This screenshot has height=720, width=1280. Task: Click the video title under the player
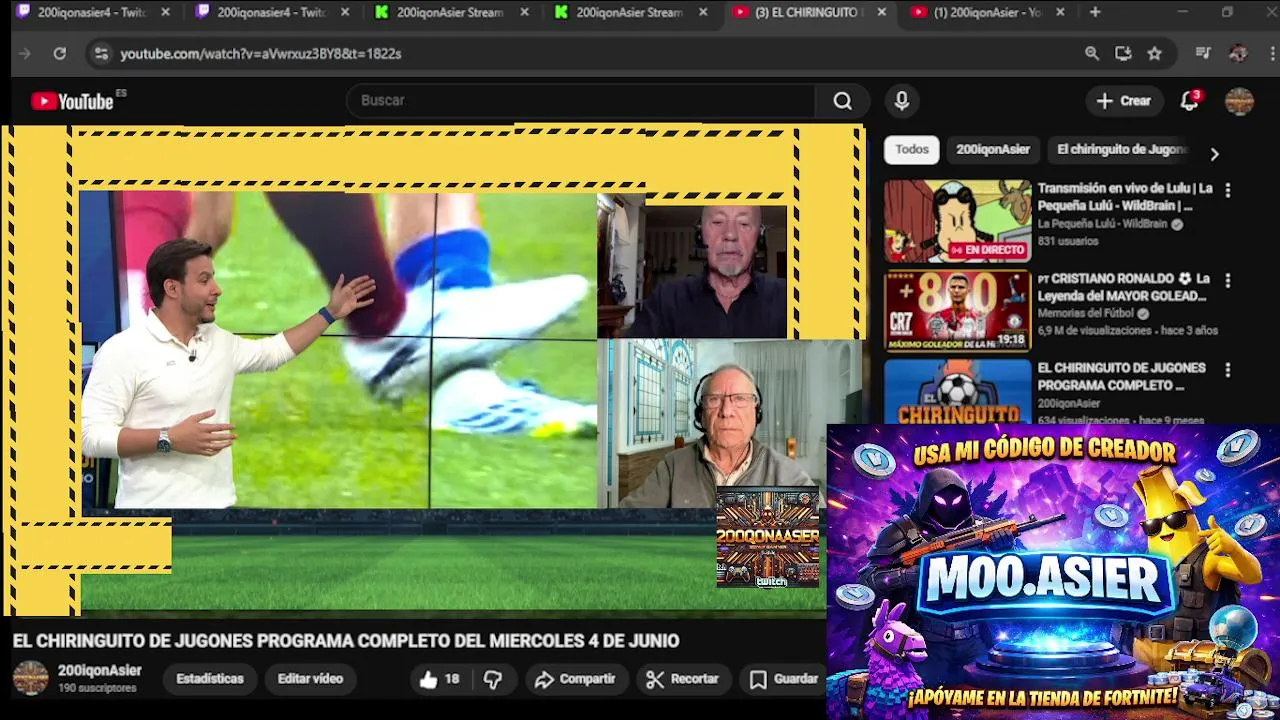coord(346,641)
